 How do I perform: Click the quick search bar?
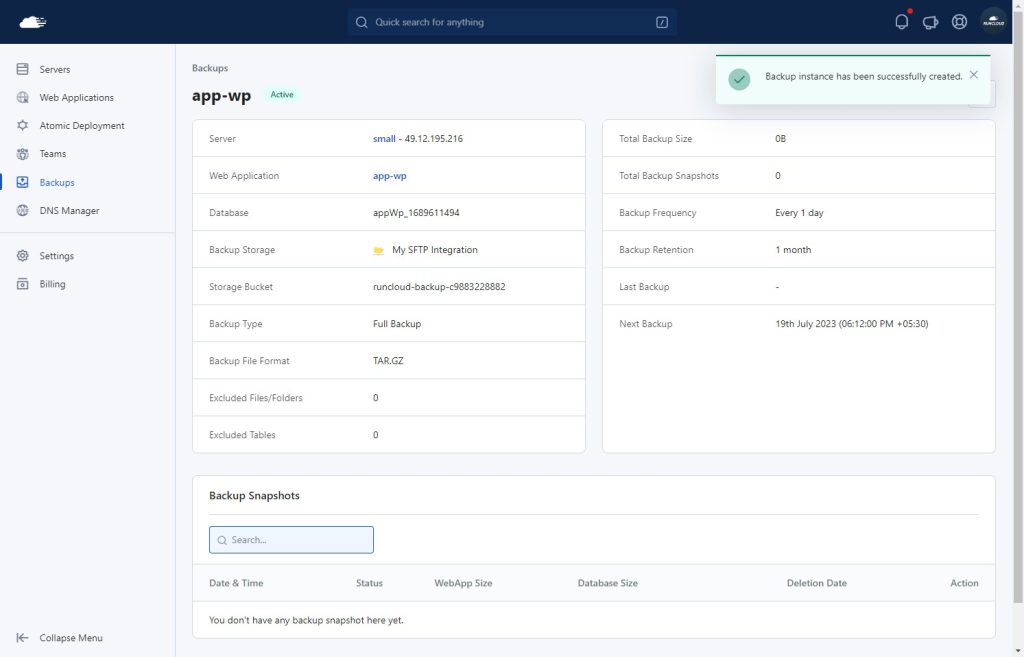click(512, 22)
